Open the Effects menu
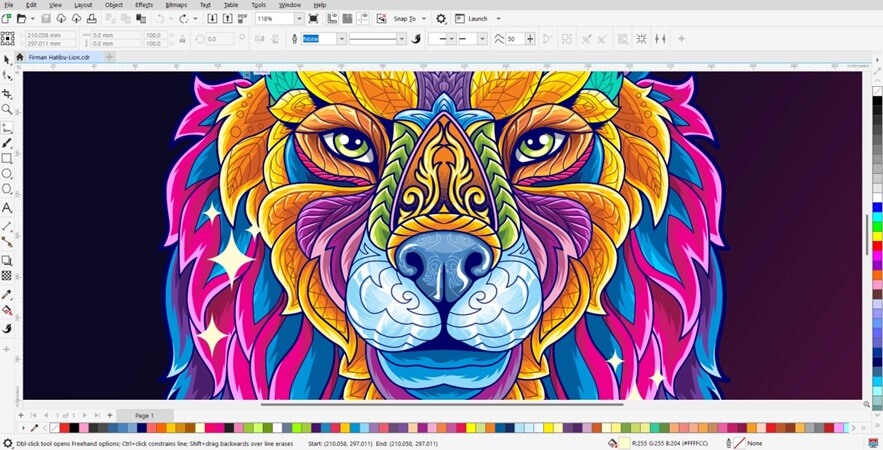This screenshot has height=450, width=883. (144, 5)
